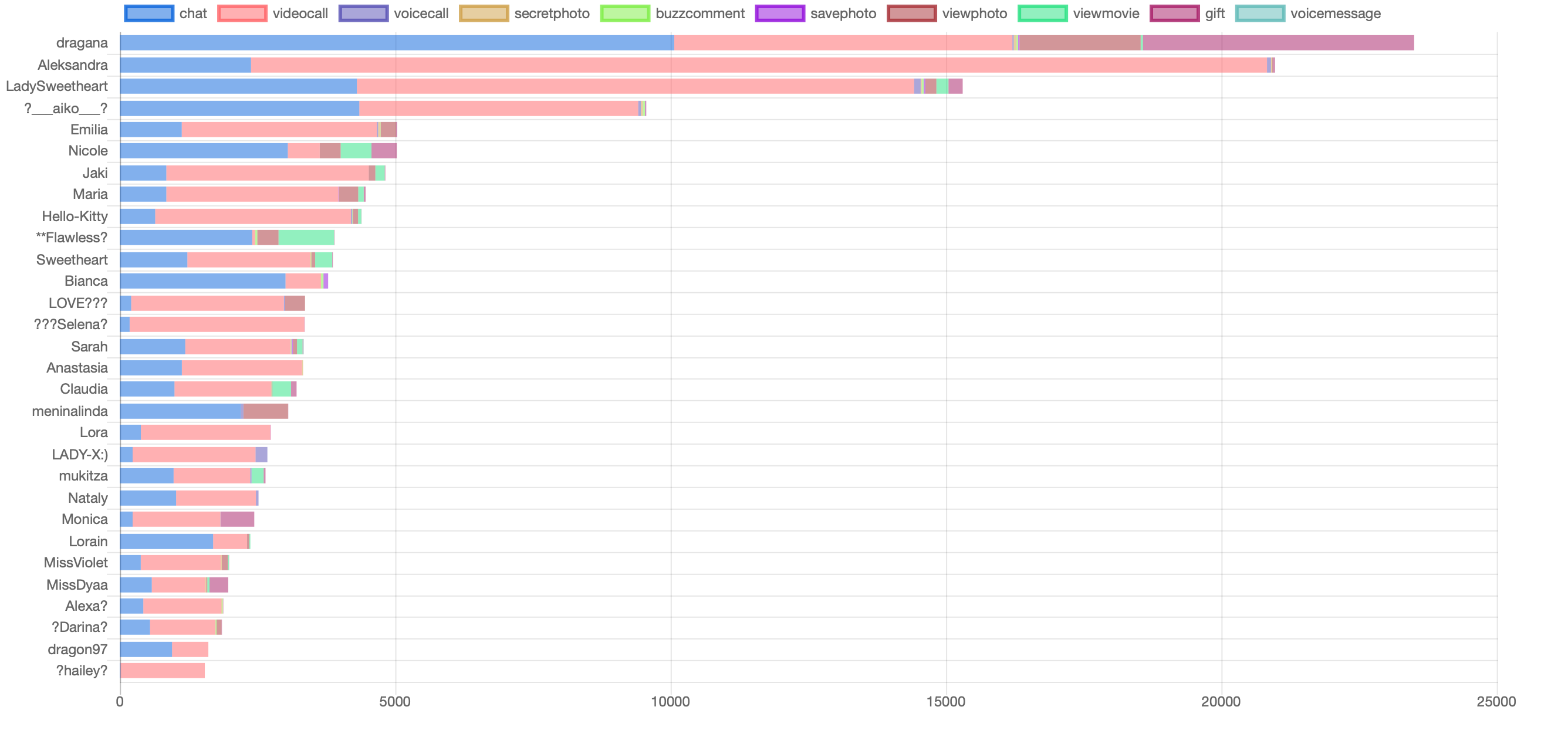Click the 'Anastasia' axis label
The width and height of the screenshot is (1568, 744).
(77, 368)
